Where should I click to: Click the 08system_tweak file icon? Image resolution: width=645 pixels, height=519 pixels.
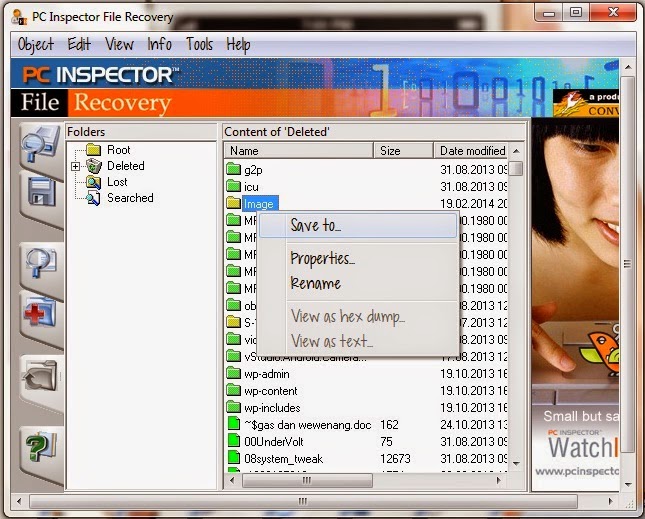pos(234,457)
